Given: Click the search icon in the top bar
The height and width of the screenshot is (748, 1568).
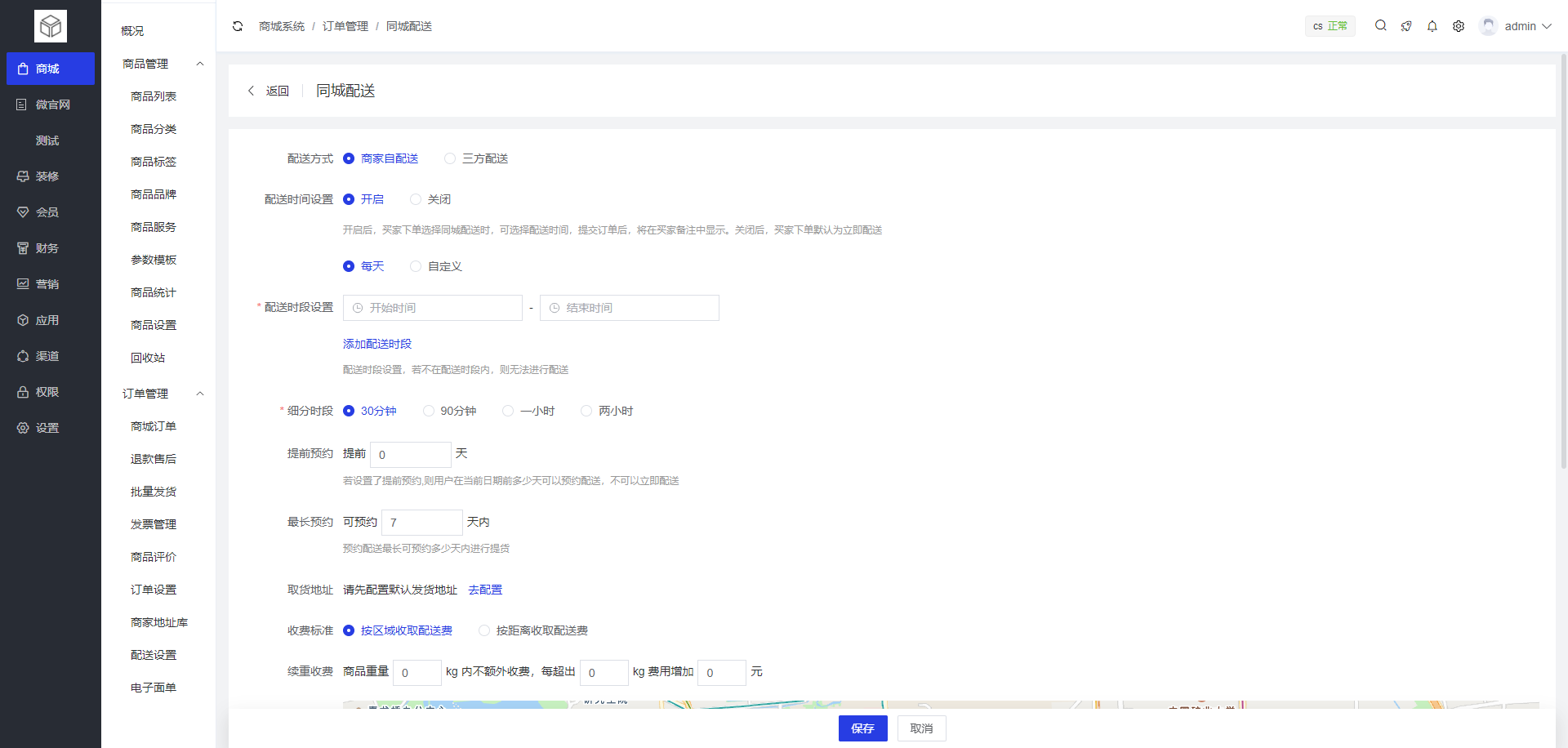Looking at the screenshot, I should tap(1380, 25).
